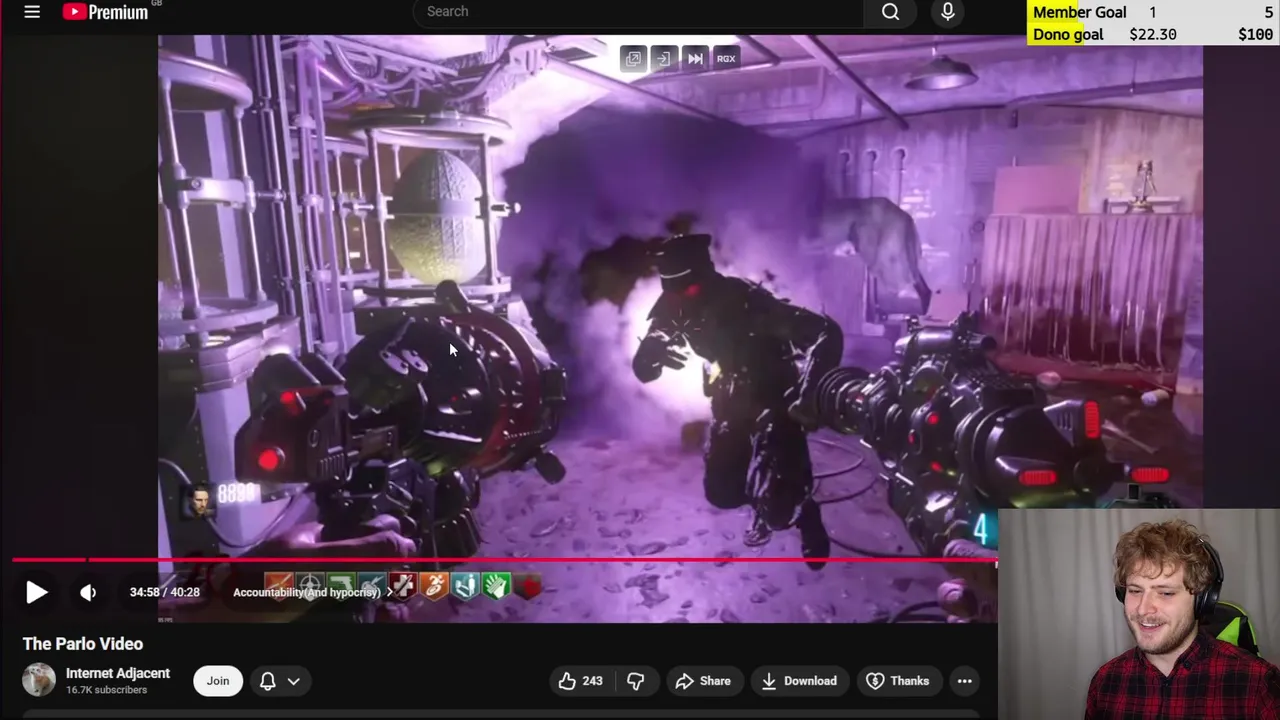1280x720 pixels.
Task: Visit the Internet Adjacent channel name
Action: [118, 673]
